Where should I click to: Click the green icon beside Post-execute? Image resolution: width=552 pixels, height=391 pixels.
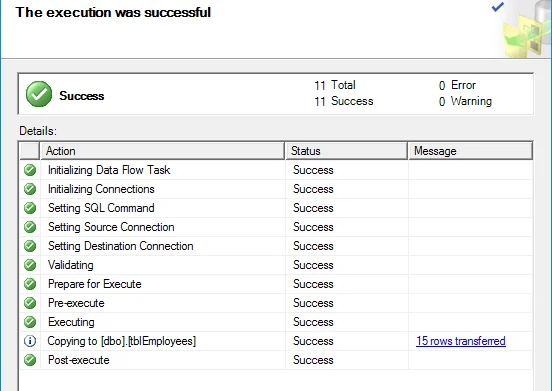tap(30, 360)
